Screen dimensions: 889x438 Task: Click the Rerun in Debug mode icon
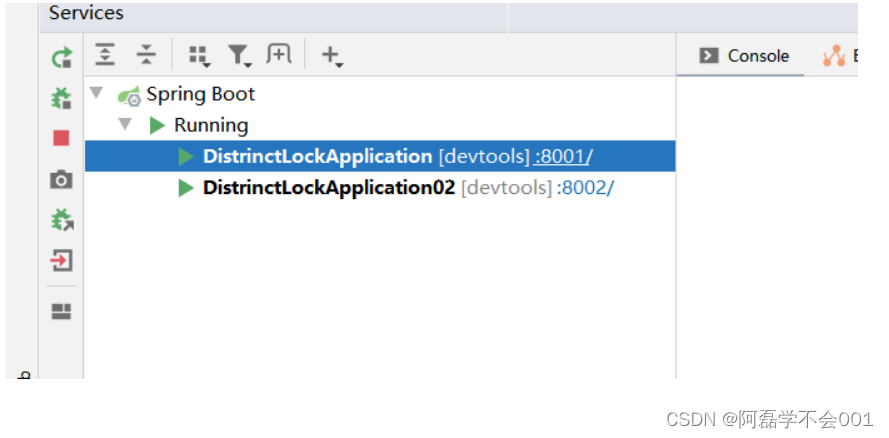click(x=61, y=97)
